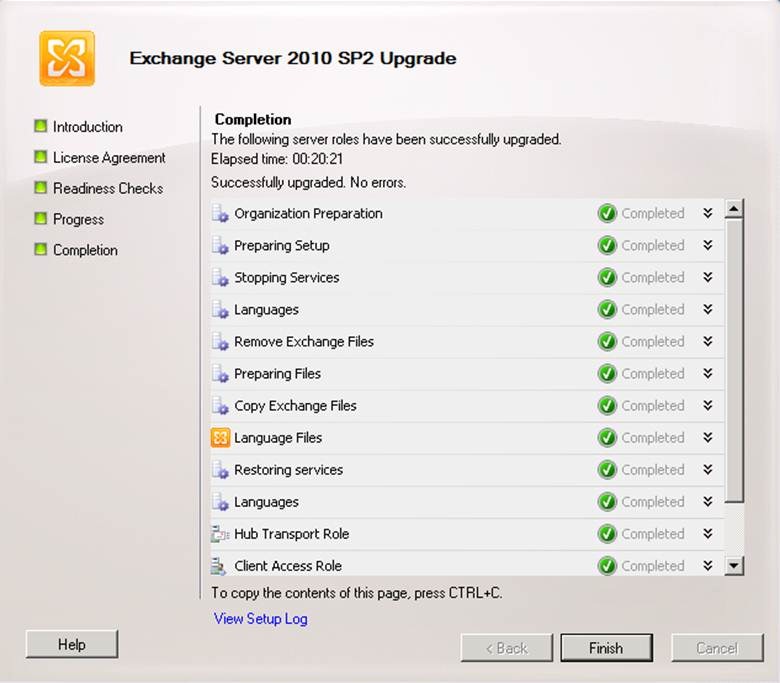Click the Restoring services task icon
Viewport: 780px width, 683px height.
220,470
